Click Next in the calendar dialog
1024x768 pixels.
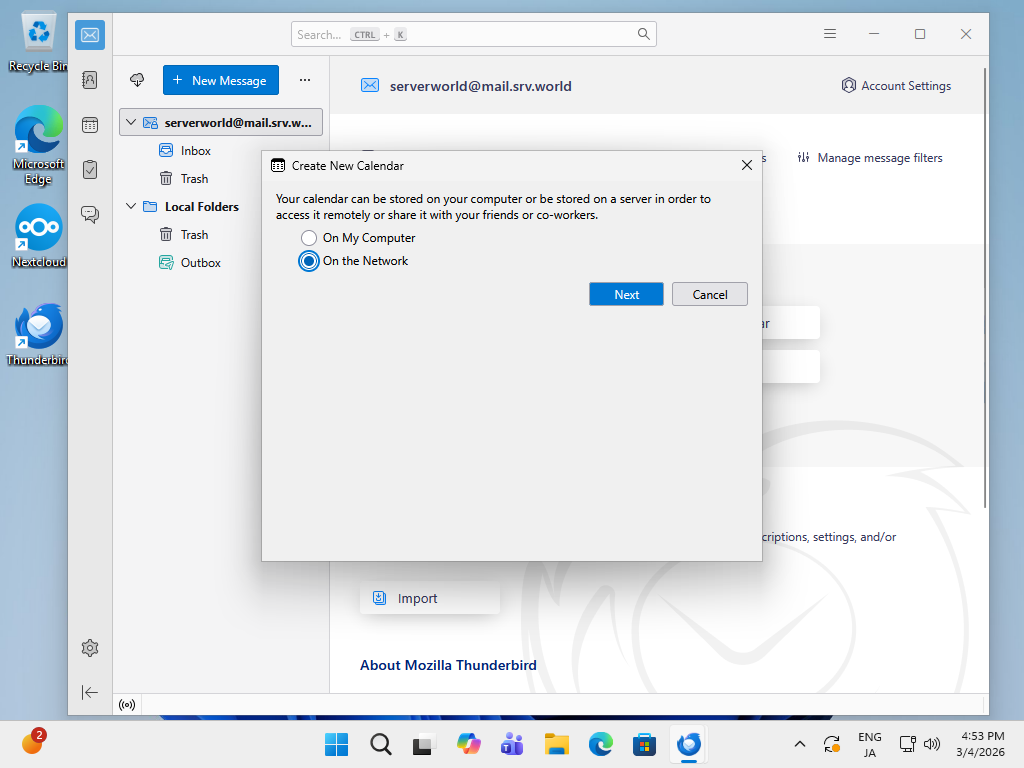tap(626, 295)
